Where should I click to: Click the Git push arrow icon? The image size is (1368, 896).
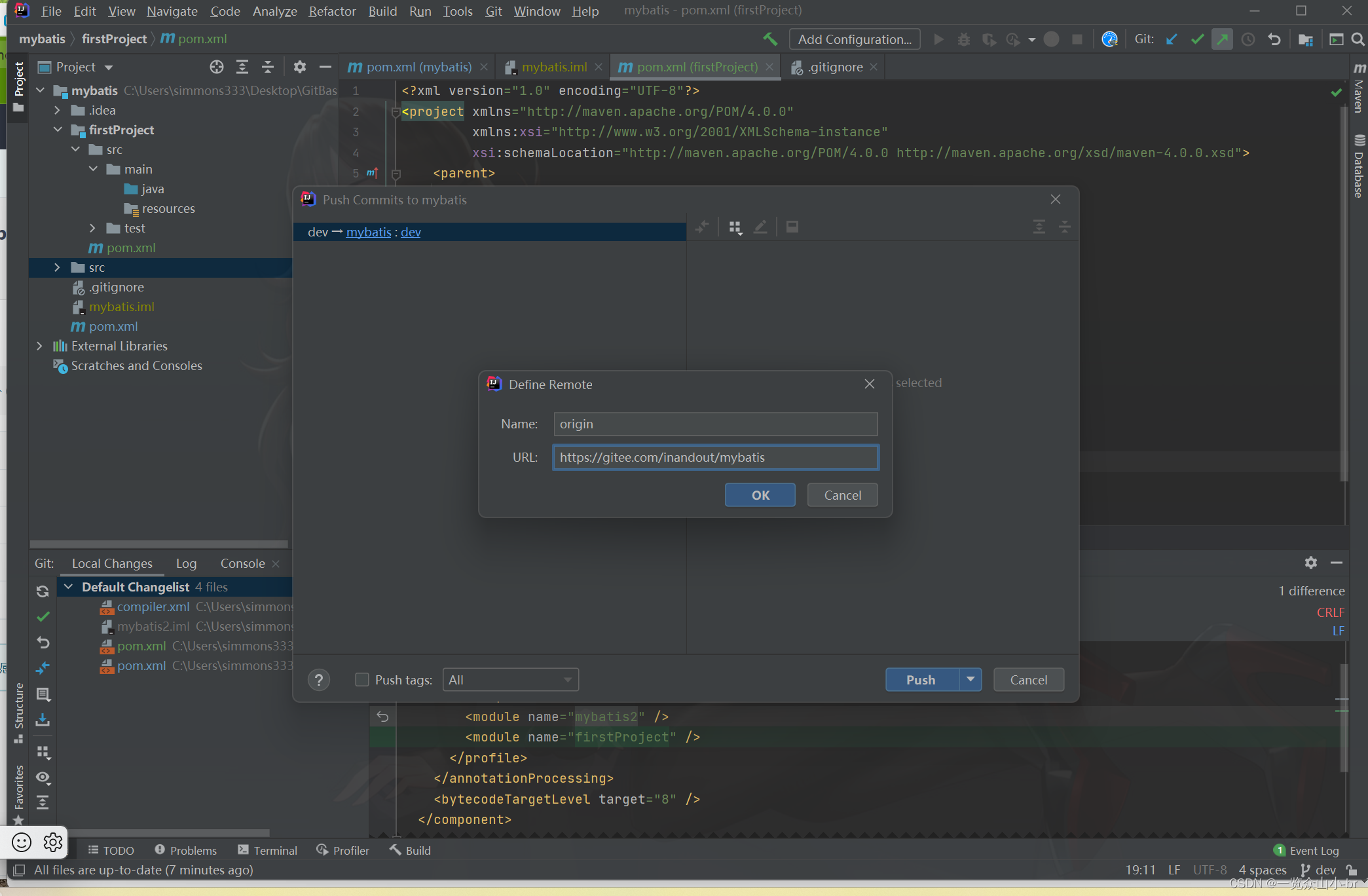click(1222, 39)
